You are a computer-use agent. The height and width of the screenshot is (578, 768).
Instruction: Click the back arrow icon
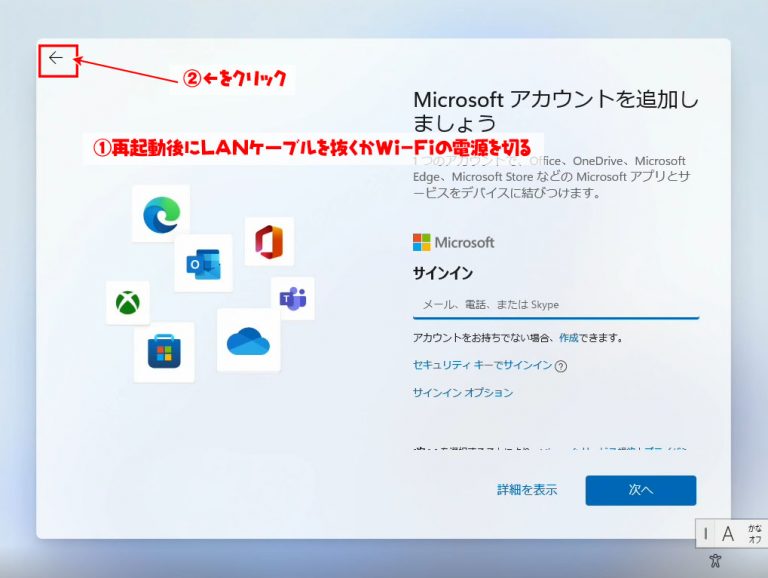[x=56, y=58]
